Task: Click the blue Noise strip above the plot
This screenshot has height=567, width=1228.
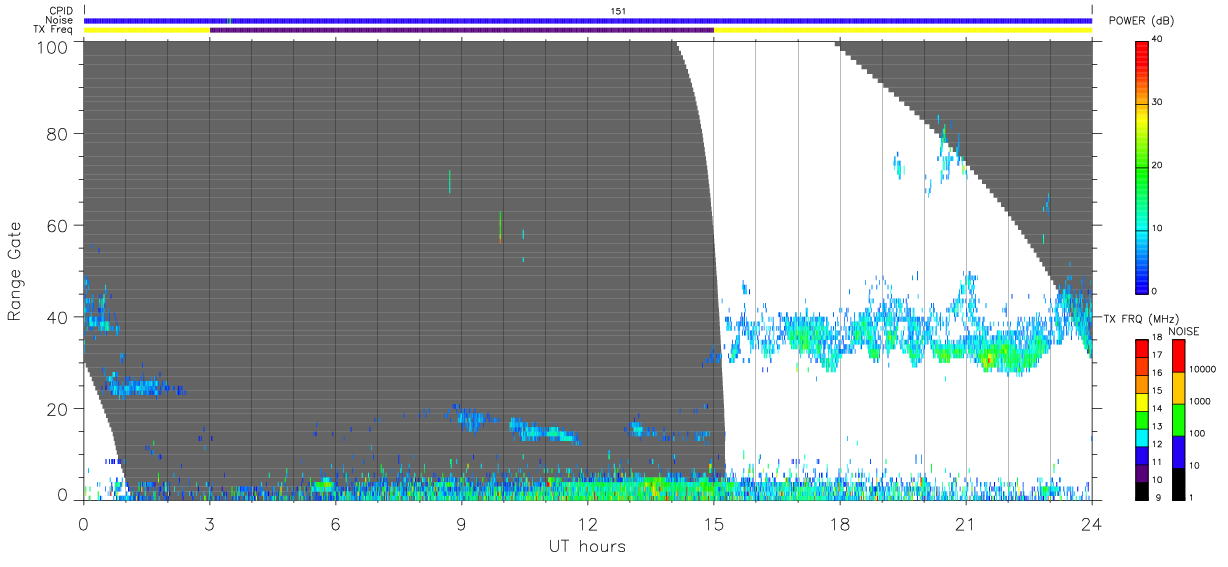Action: [x=588, y=20]
